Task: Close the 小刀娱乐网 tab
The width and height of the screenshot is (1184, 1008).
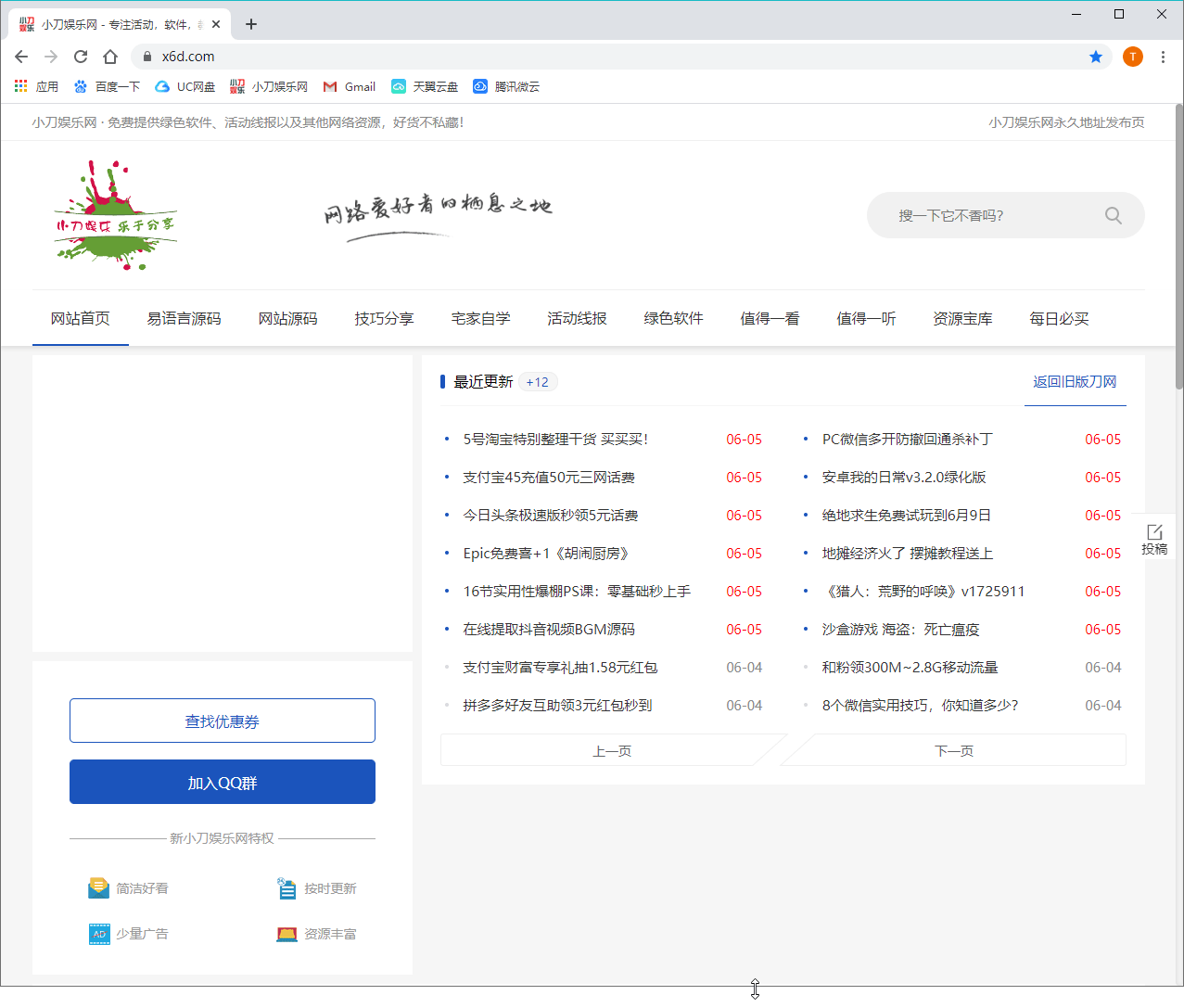Action: [x=216, y=24]
